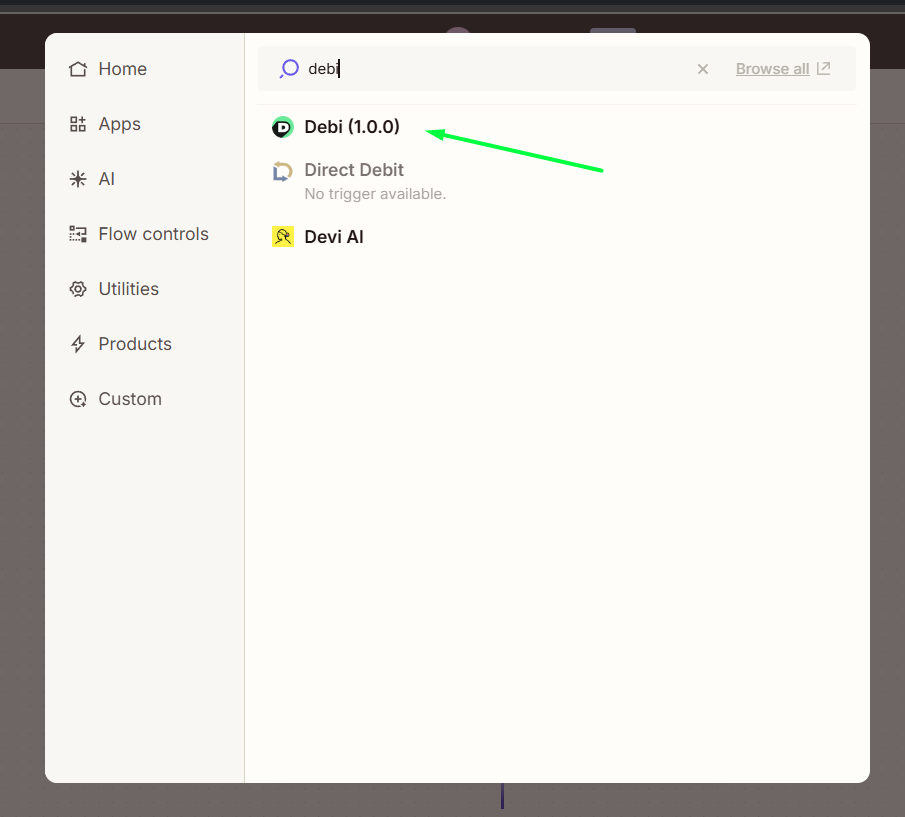Click the Devi AI yellow logo icon
Image resolution: width=905 pixels, height=817 pixels.
pyautogui.click(x=283, y=237)
